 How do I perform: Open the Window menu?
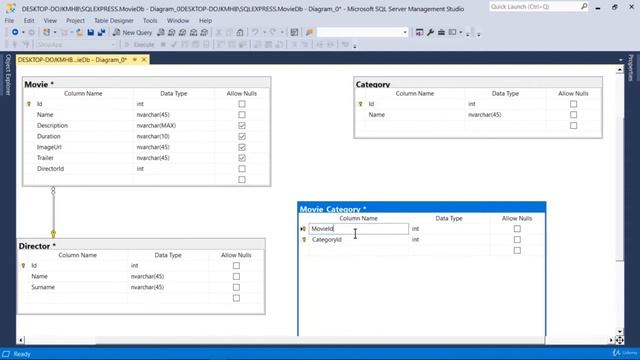click(178, 20)
